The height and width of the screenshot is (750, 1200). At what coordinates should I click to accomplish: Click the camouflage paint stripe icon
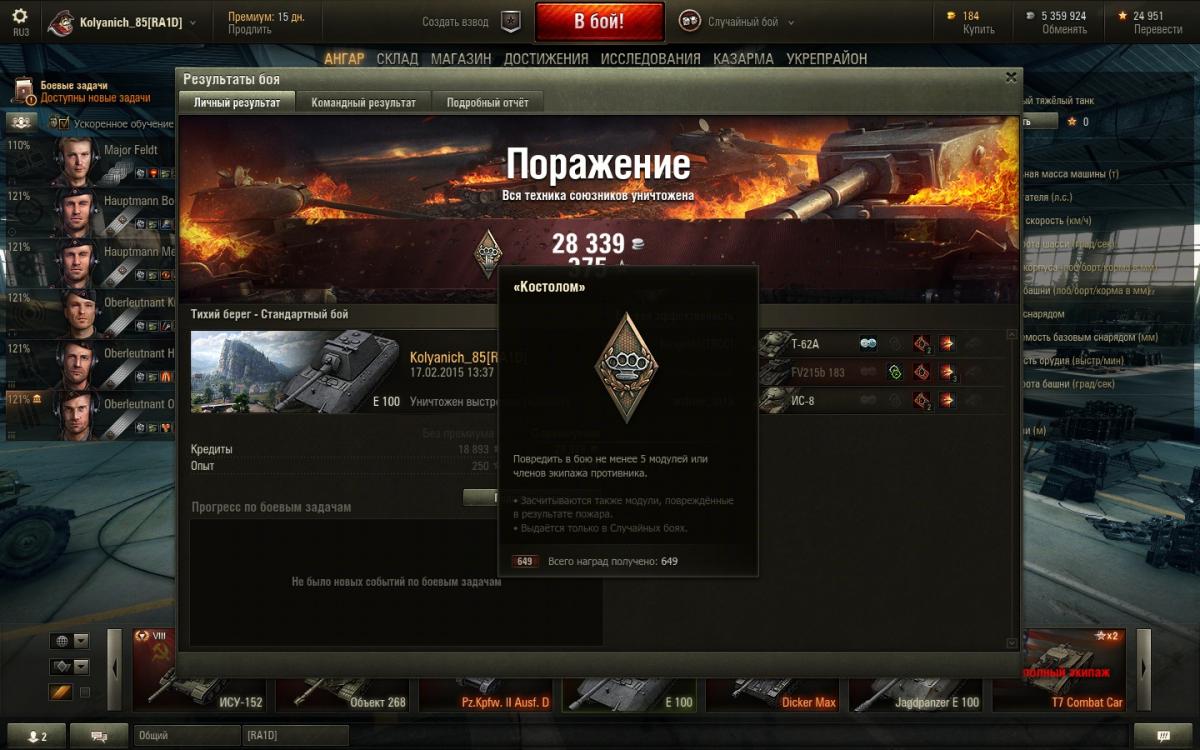[60, 692]
